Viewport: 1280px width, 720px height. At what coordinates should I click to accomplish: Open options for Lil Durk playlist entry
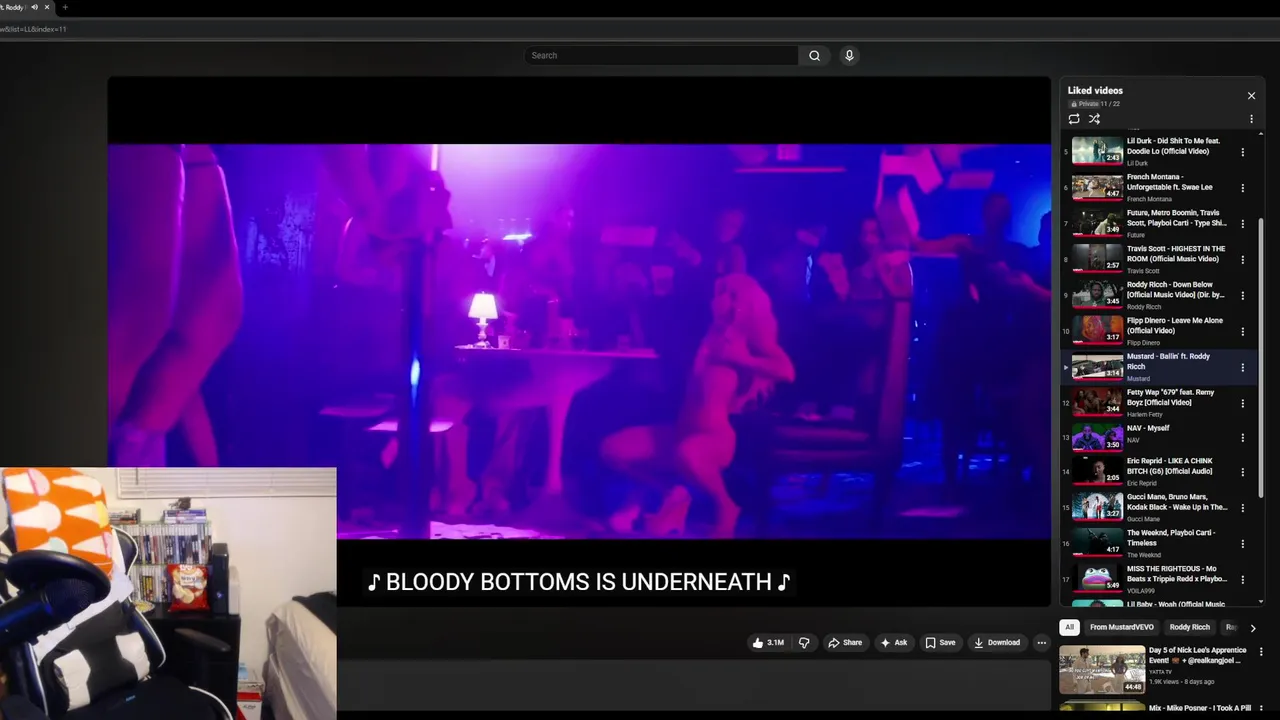1243,152
